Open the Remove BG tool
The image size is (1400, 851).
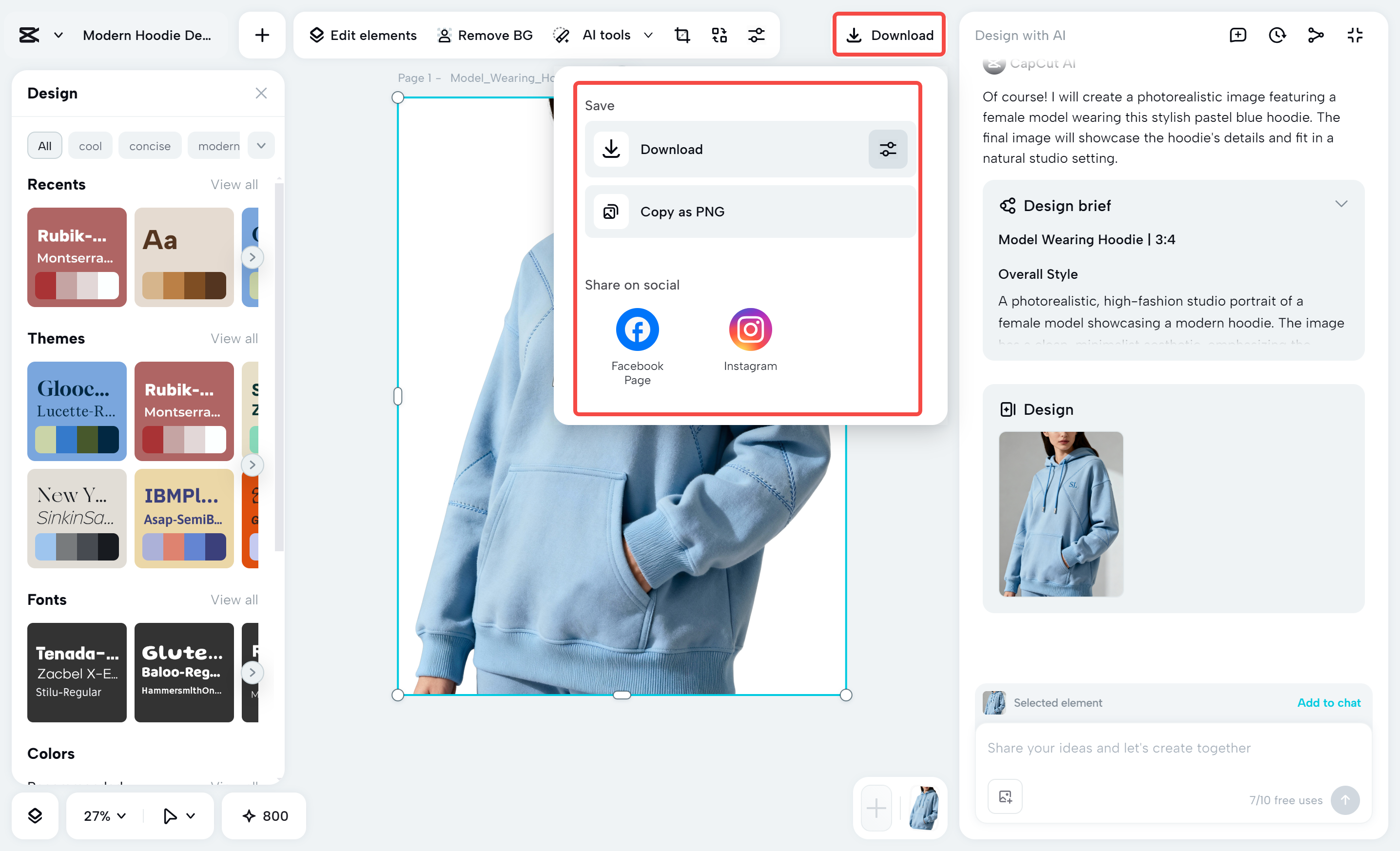tap(485, 35)
